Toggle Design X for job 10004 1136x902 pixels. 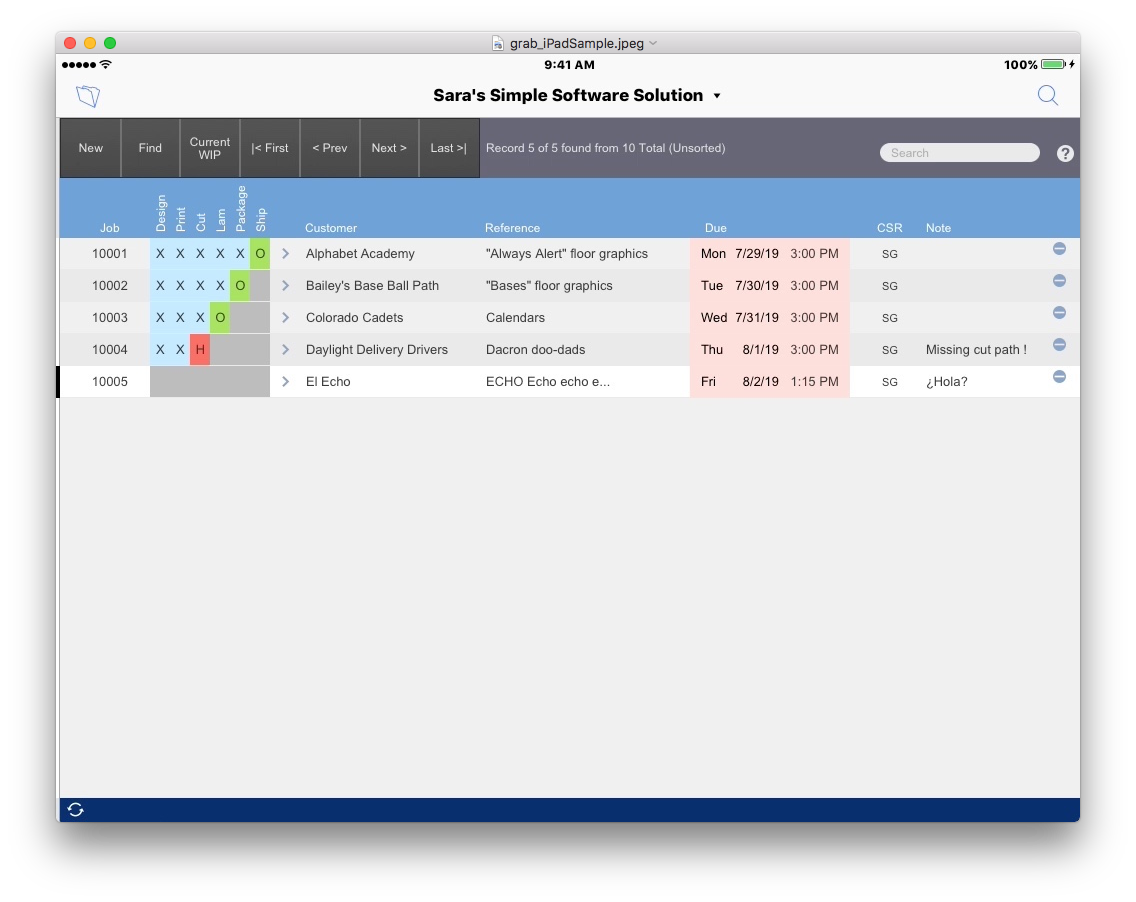[160, 349]
